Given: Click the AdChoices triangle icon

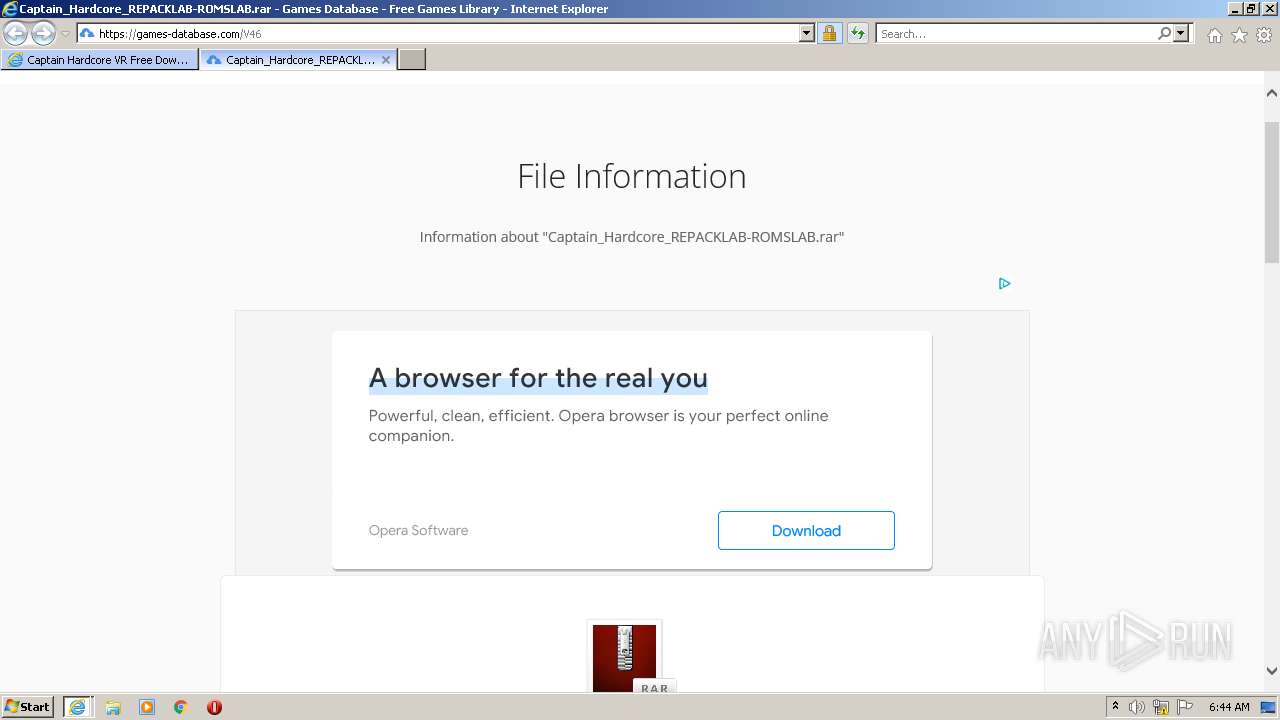Looking at the screenshot, I should click(1004, 284).
